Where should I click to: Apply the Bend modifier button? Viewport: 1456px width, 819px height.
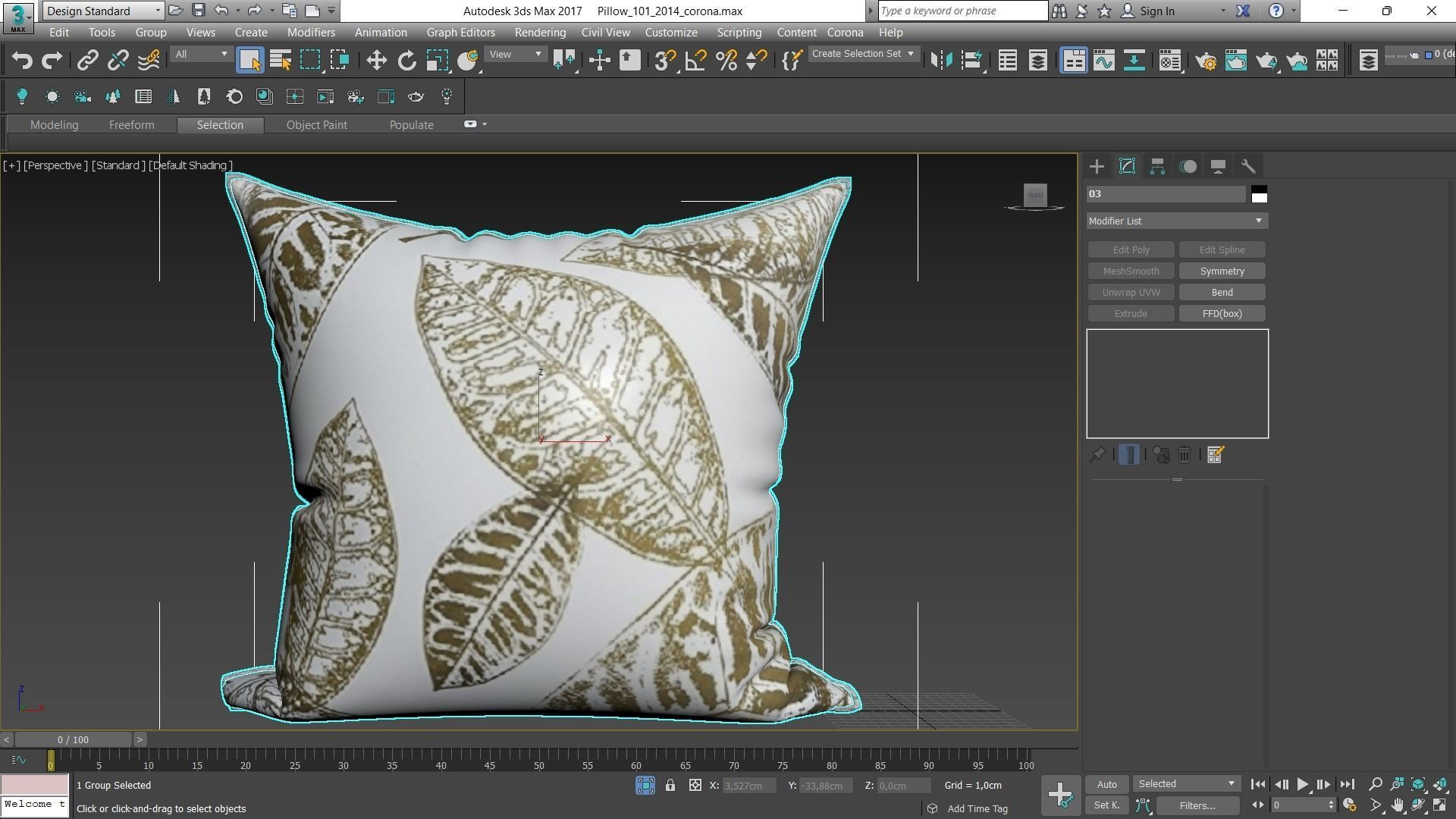tap(1222, 293)
